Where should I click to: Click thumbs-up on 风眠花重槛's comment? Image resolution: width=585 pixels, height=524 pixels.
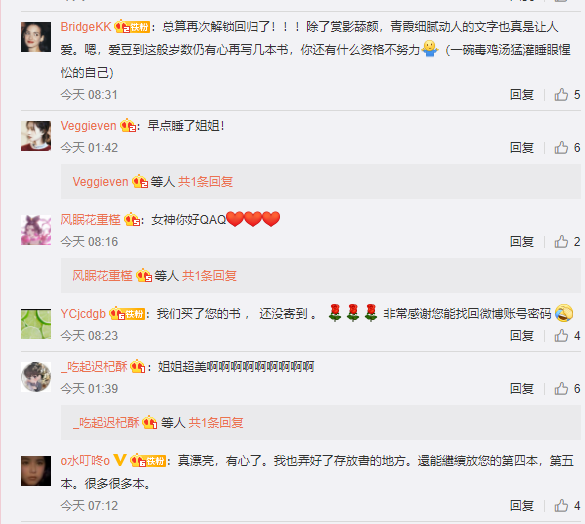561,242
